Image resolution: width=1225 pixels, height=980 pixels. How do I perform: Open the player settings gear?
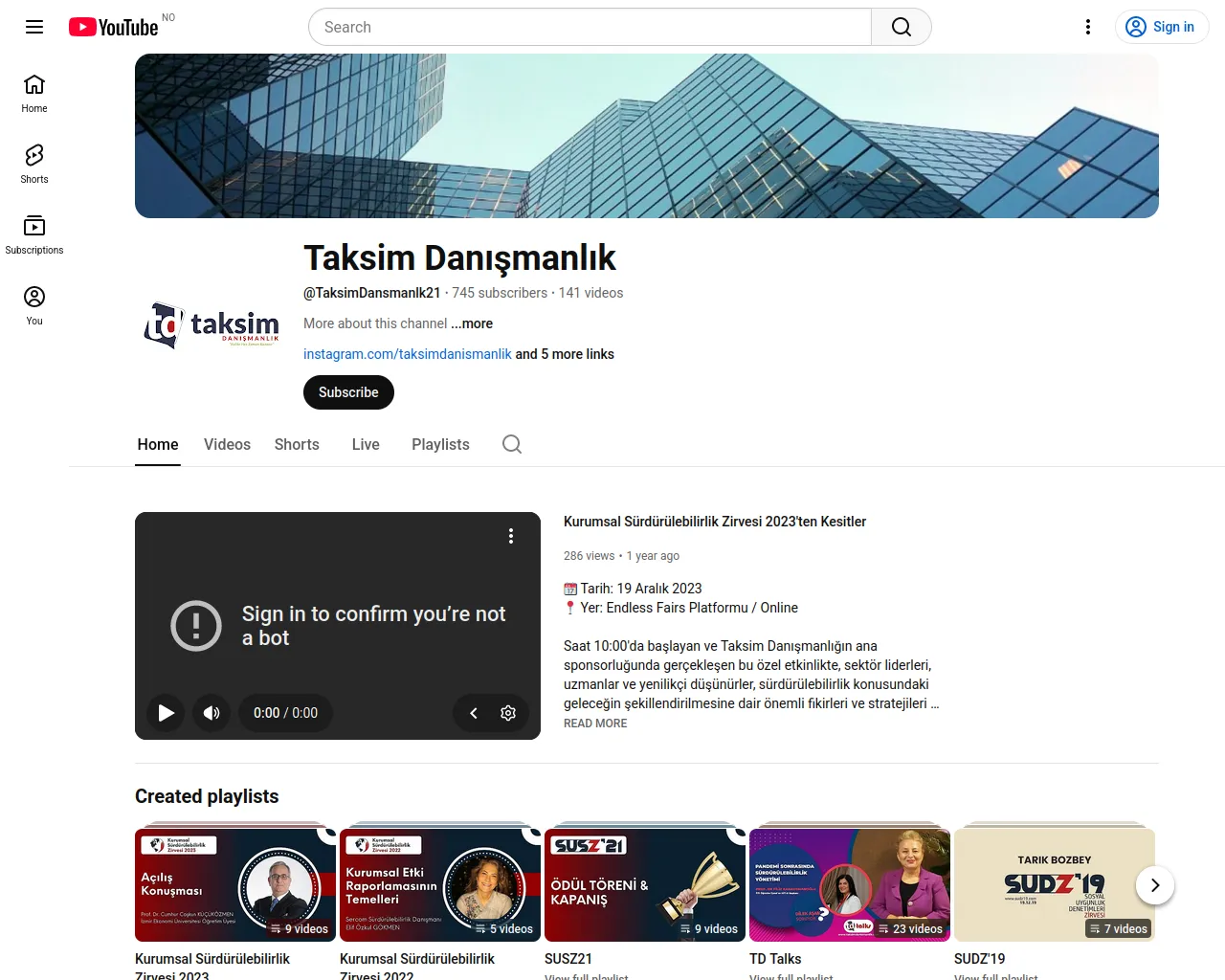508,713
